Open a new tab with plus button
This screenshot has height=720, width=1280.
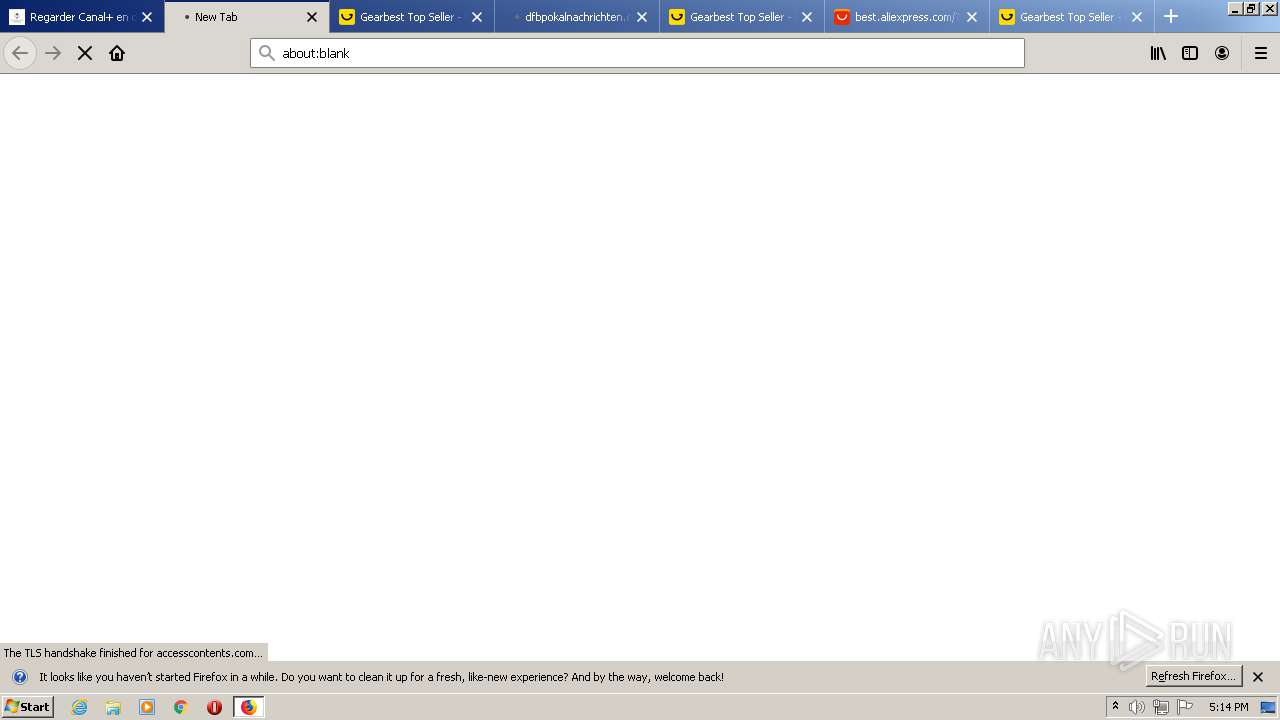pos(1171,17)
